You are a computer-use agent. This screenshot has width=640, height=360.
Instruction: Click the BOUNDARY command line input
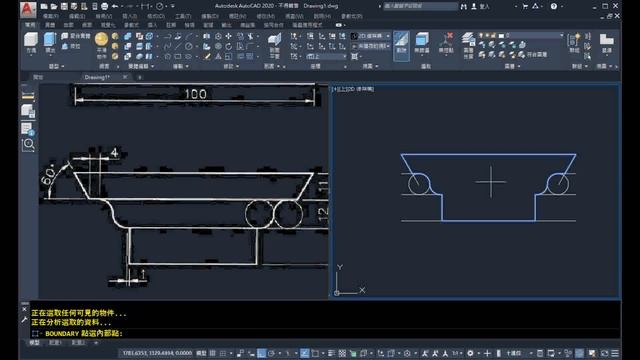[x=325, y=333]
